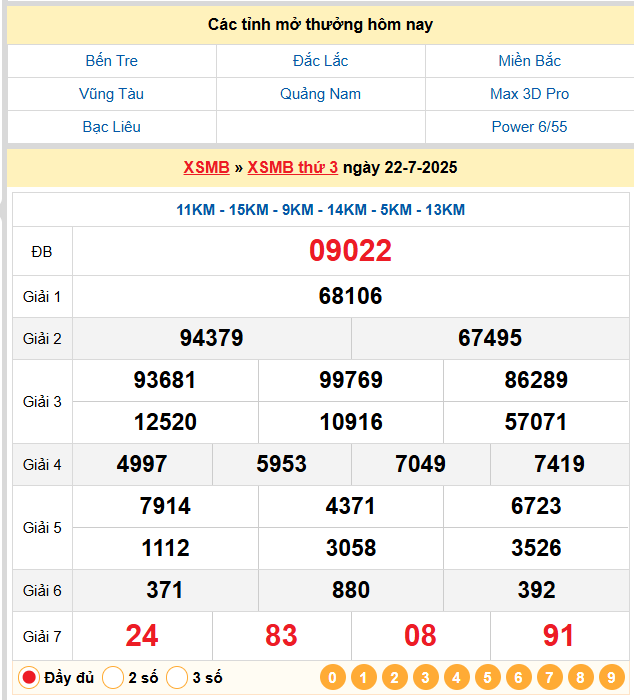Click the Giải 5 row label

coord(42,528)
